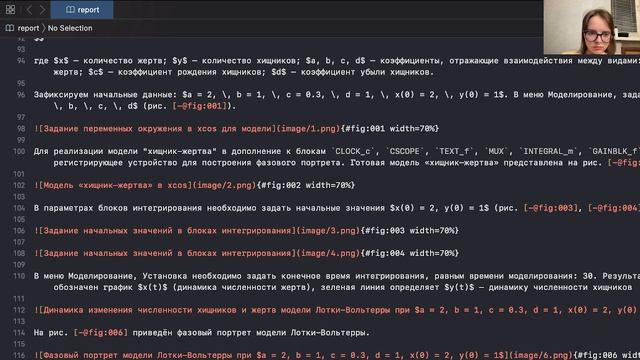Viewport: 640px width, 360px height.
Task: Click the webcam video overlay
Action: [x=591, y=27]
